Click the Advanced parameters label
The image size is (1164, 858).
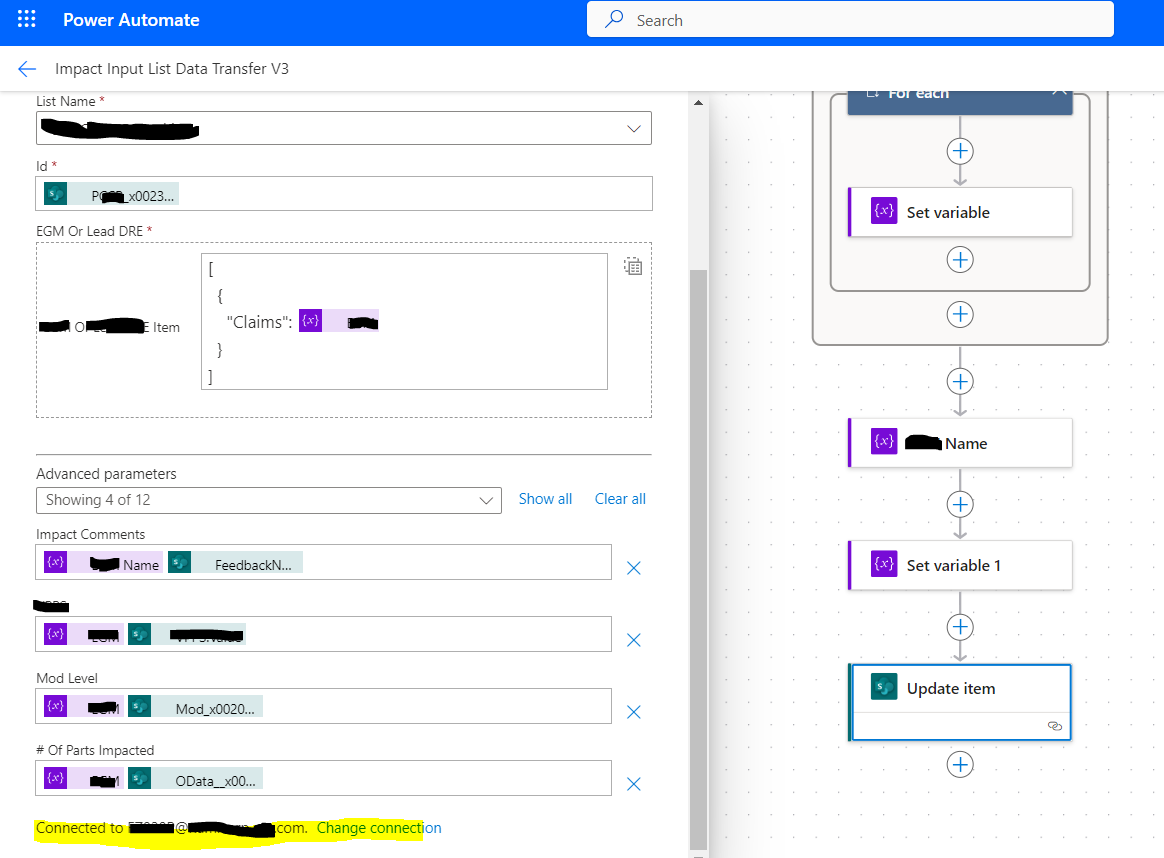[x=106, y=474]
